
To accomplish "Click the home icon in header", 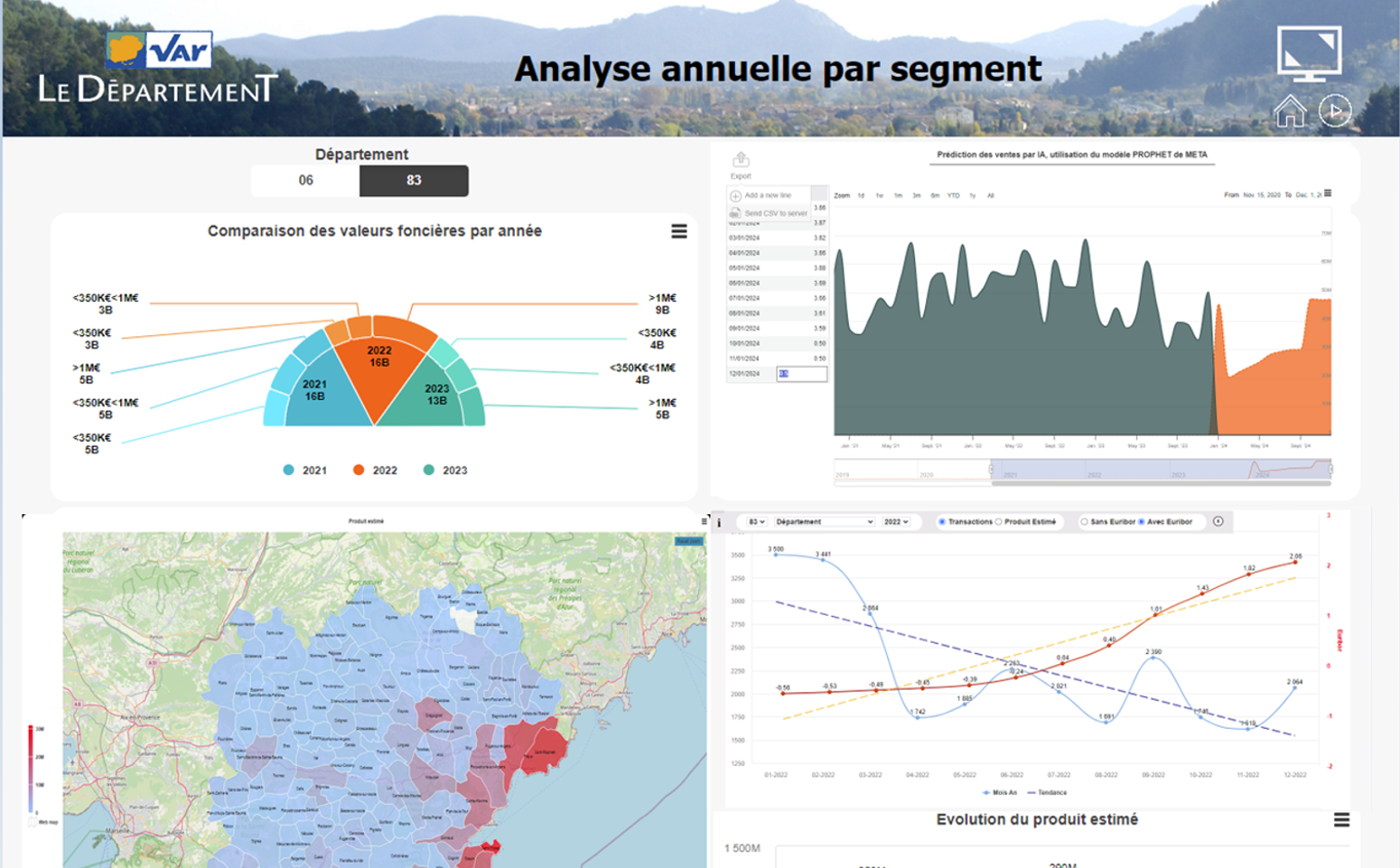I will 1289,112.
